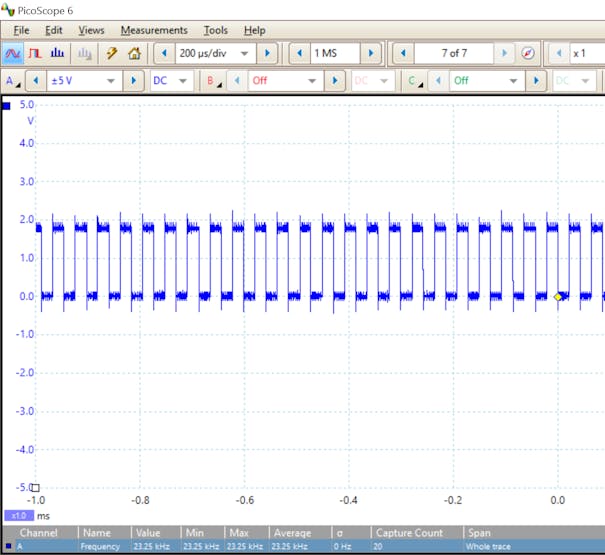This screenshot has width=605, height=555.
Task: Open the 200 µs/div timebase dropdown
Action: click(244, 53)
